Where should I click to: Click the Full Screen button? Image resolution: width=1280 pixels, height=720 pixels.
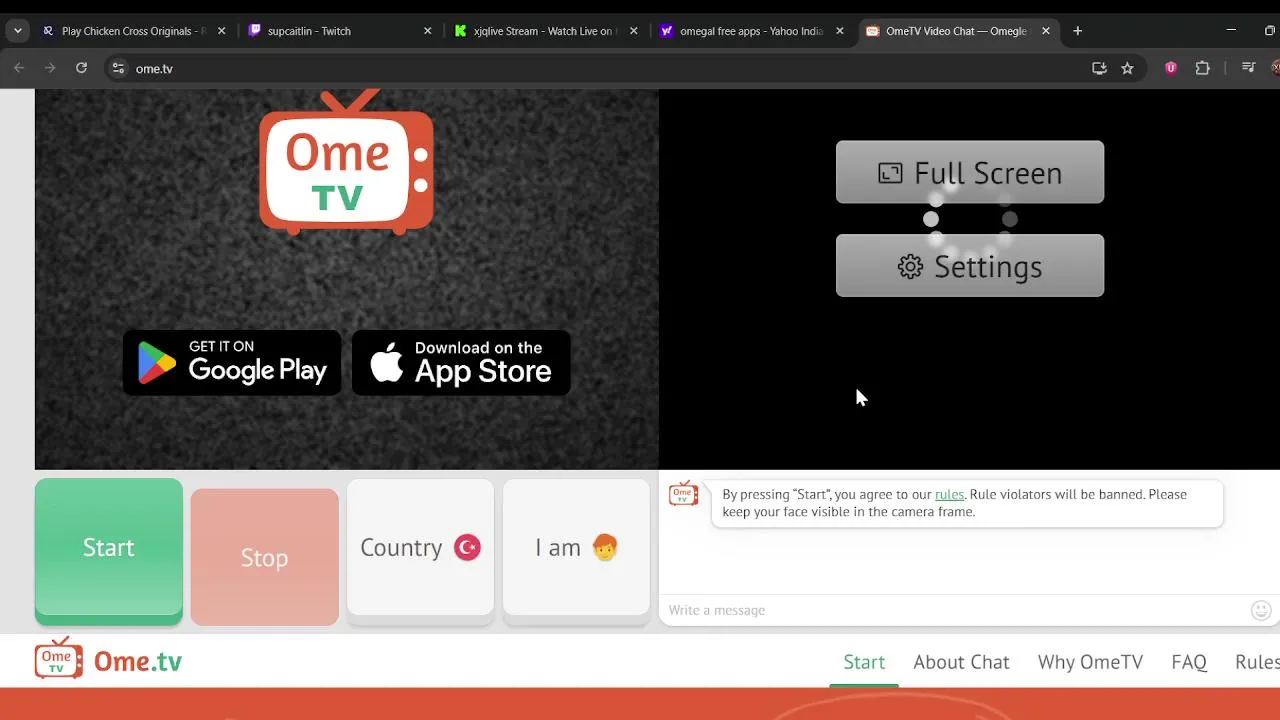pyautogui.click(x=970, y=172)
